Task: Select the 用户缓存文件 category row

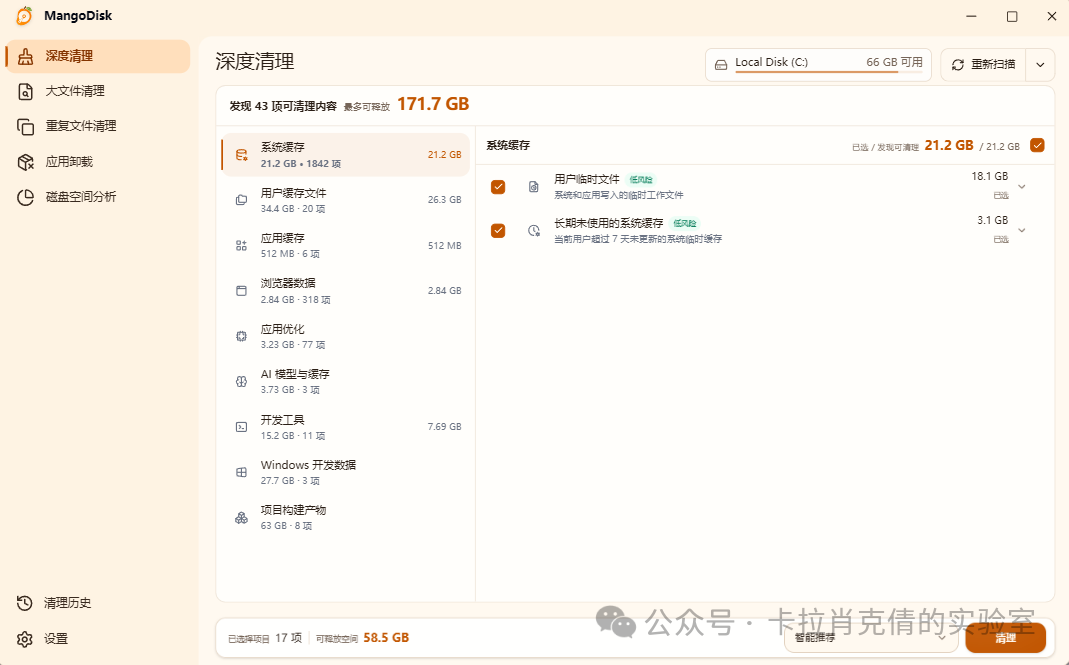Action: click(x=346, y=200)
